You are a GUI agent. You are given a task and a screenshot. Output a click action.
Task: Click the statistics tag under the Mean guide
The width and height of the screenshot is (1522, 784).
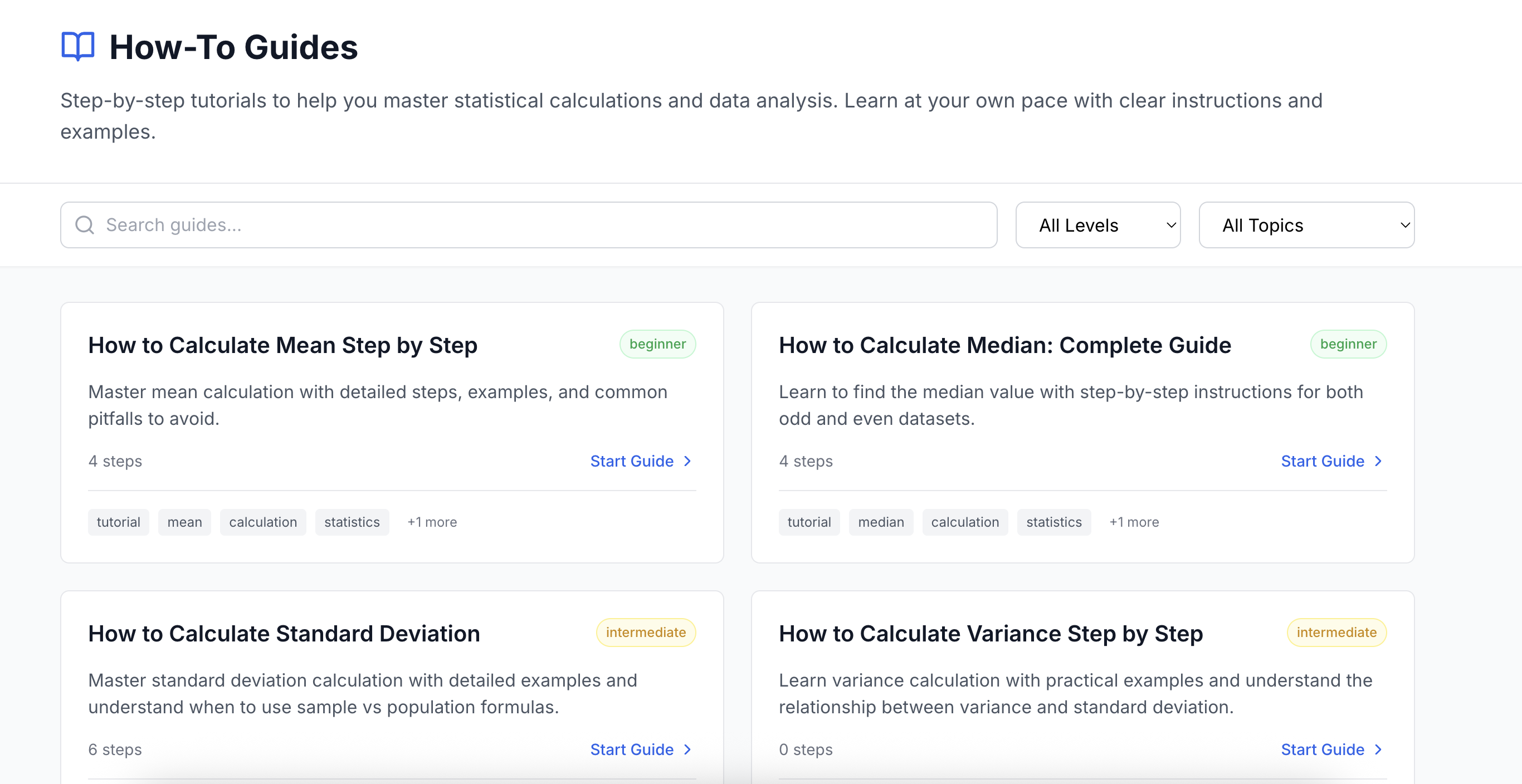click(352, 522)
